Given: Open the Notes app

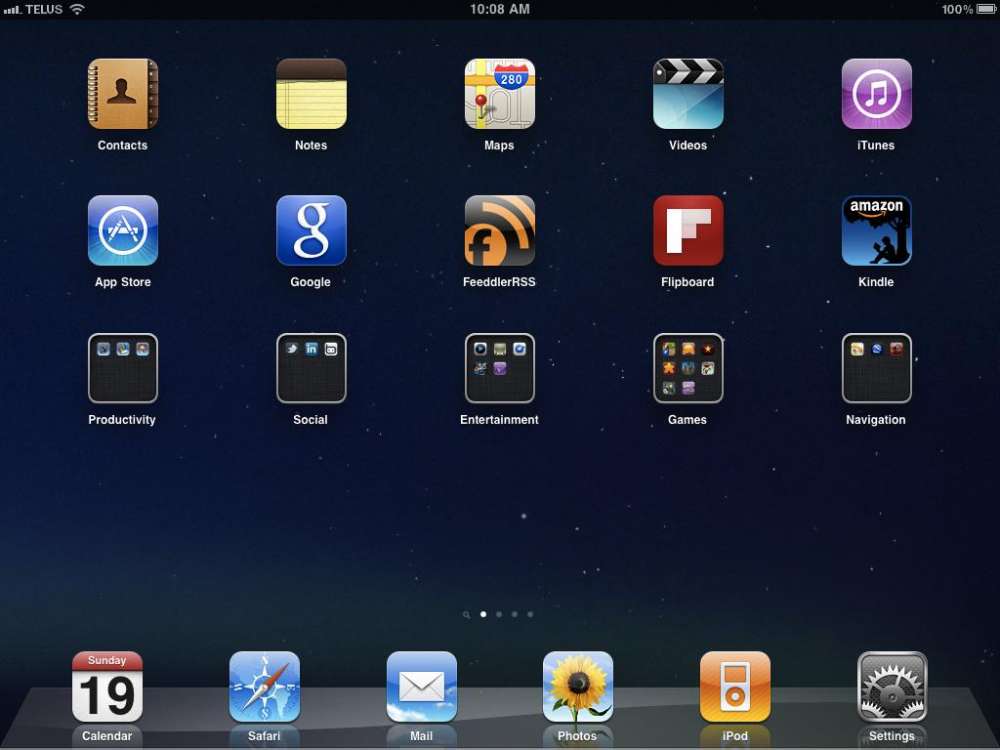Looking at the screenshot, I should tap(311, 95).
